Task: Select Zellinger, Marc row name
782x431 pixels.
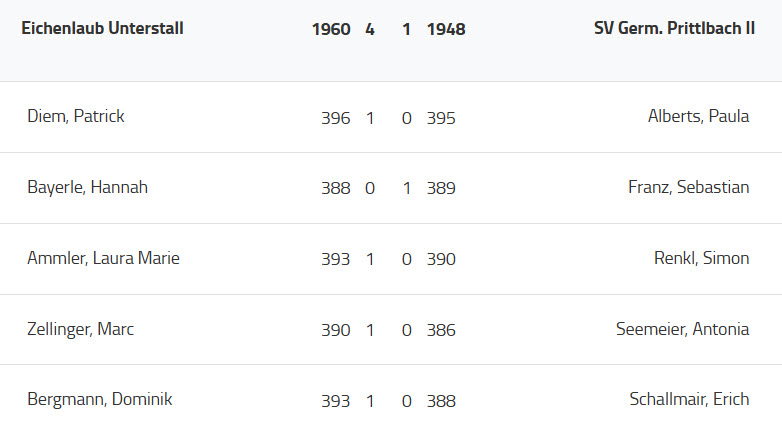Action: (80, 330)
